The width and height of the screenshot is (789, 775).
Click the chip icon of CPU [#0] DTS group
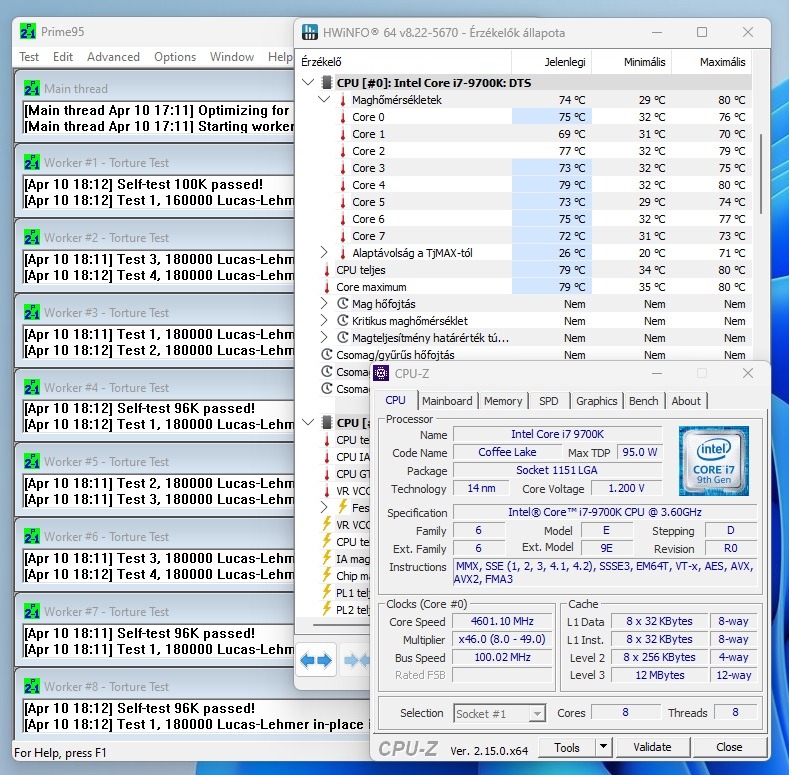click(x=327, y=83)
